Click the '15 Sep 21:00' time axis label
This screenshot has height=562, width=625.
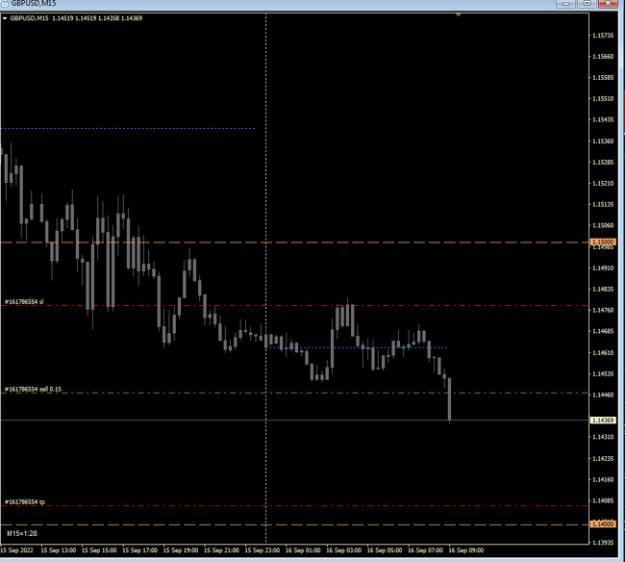tap(222, 550)
